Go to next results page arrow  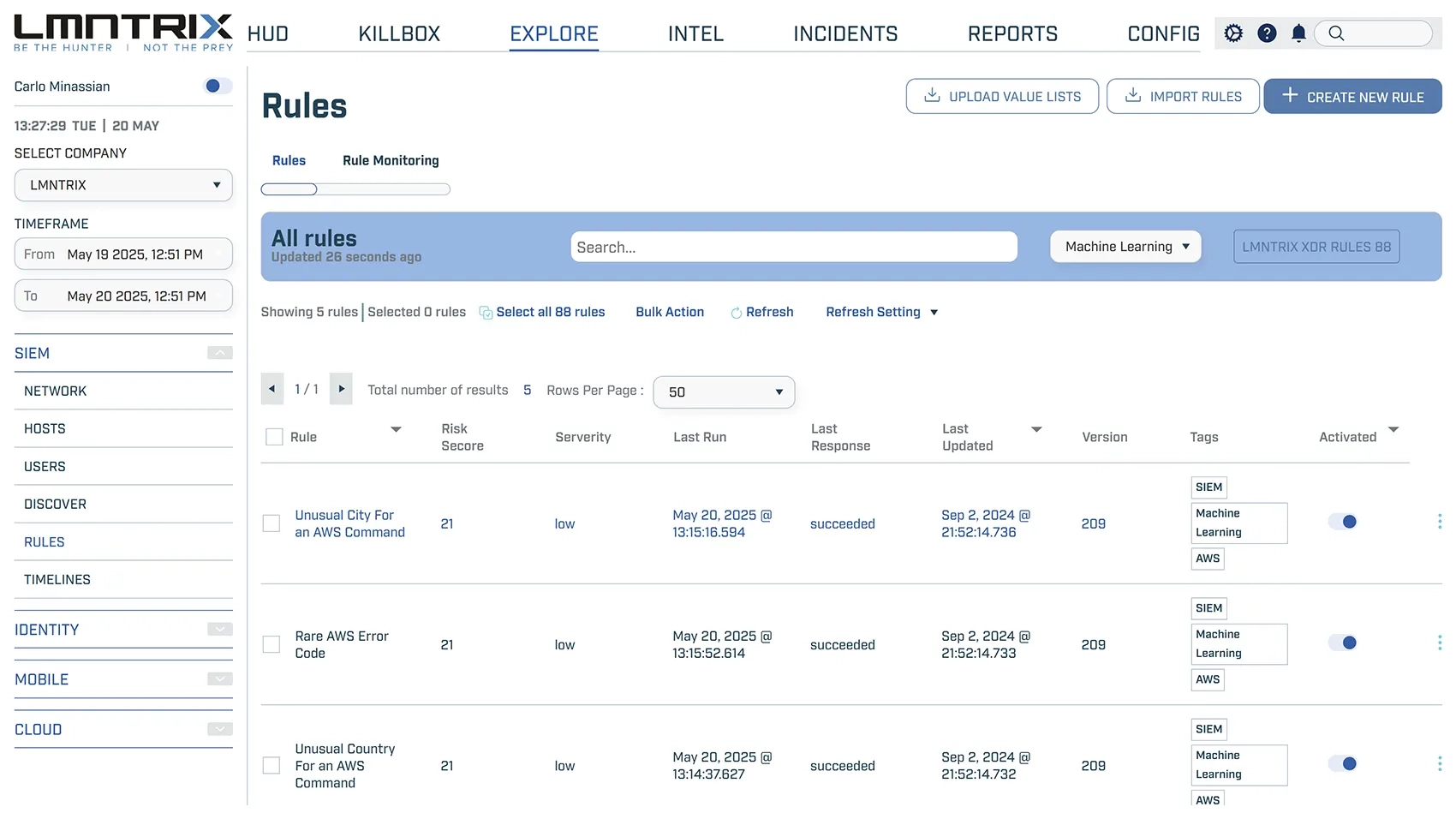point(341,389)
